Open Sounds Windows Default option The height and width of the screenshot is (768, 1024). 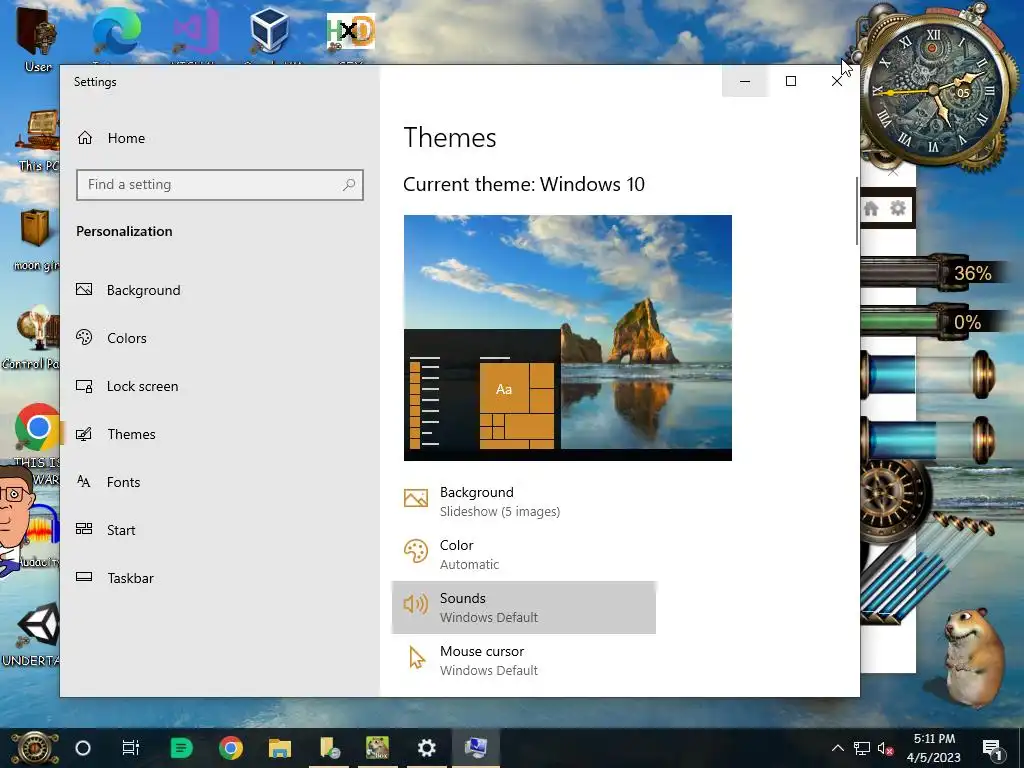click(x=523, y=607)
